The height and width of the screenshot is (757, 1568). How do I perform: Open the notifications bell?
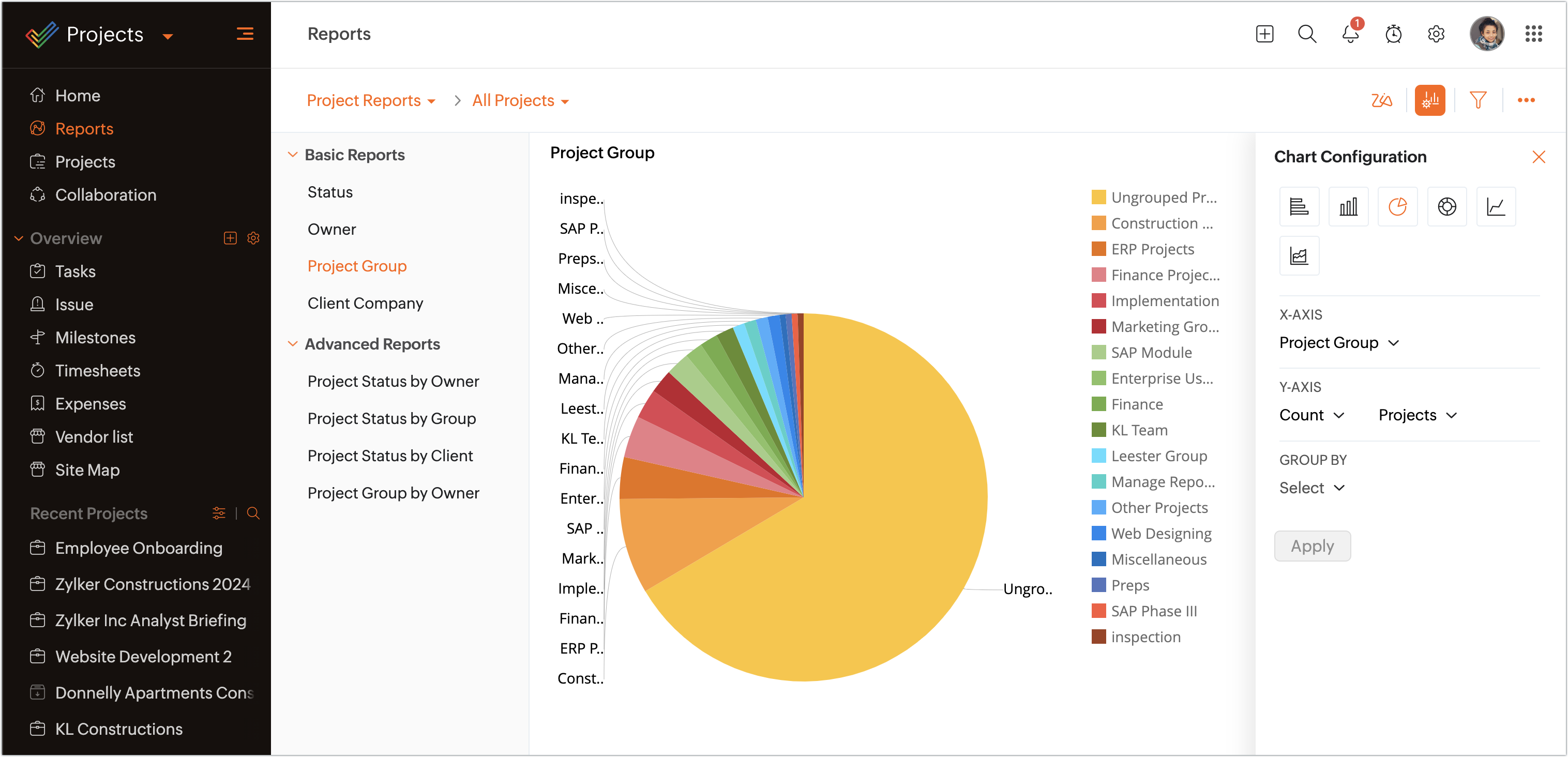click(x=1349, y=34)
